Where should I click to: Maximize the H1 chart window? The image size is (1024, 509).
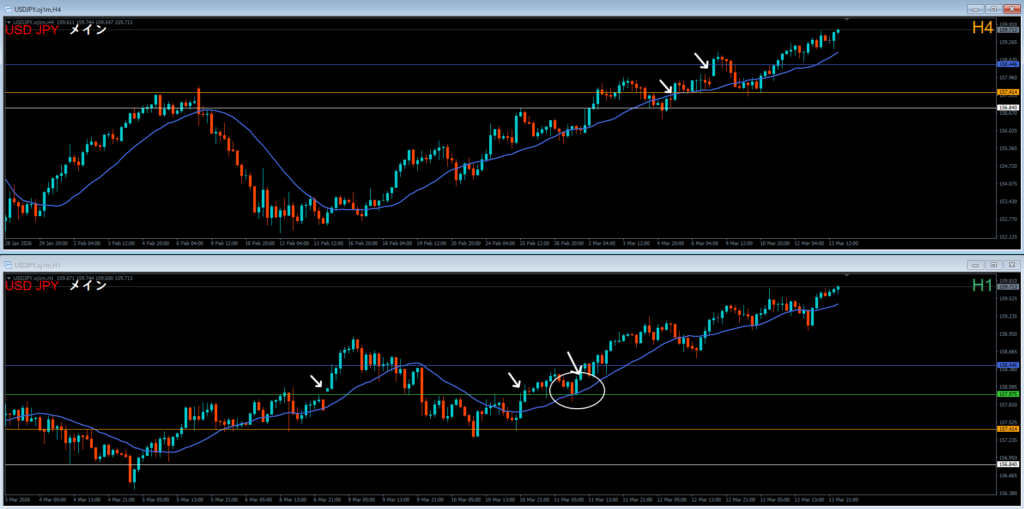click(991, 264)
